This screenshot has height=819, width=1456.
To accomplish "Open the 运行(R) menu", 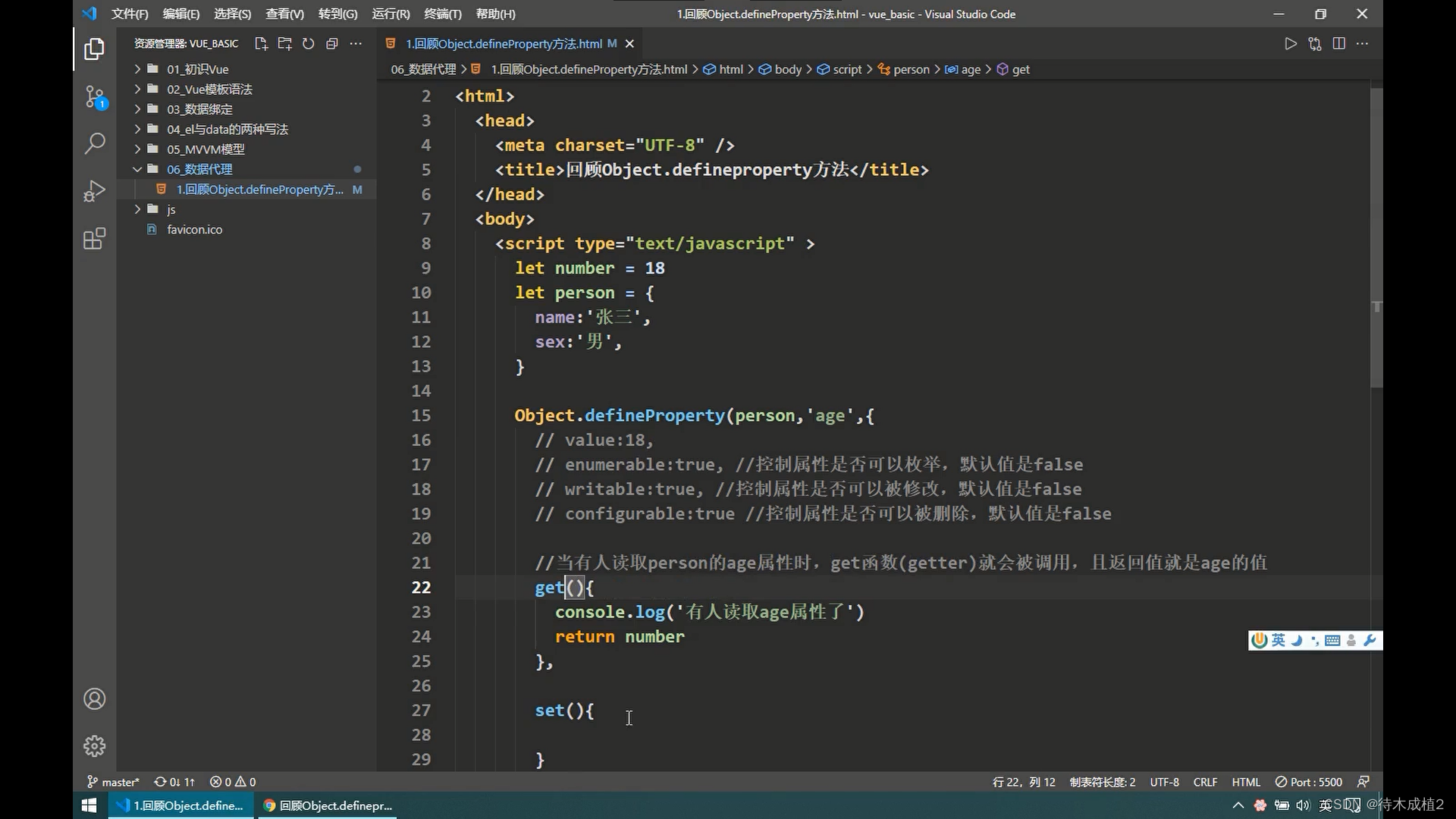I will pyautogui.click(x=391, y=14).
